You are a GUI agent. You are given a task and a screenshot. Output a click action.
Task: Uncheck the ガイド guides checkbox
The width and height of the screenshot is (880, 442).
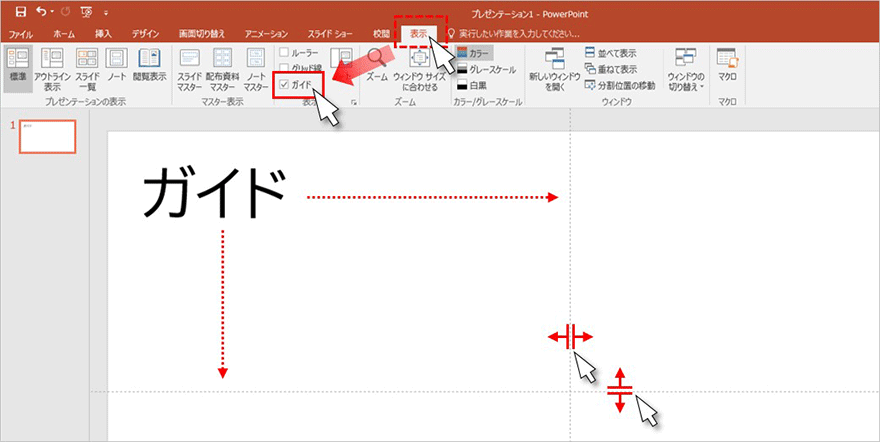pyautogui.click(x=285, y=85)
